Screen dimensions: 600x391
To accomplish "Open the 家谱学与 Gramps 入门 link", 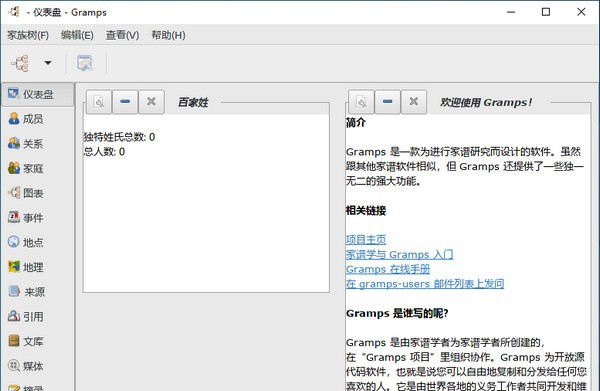I will 399,254.
